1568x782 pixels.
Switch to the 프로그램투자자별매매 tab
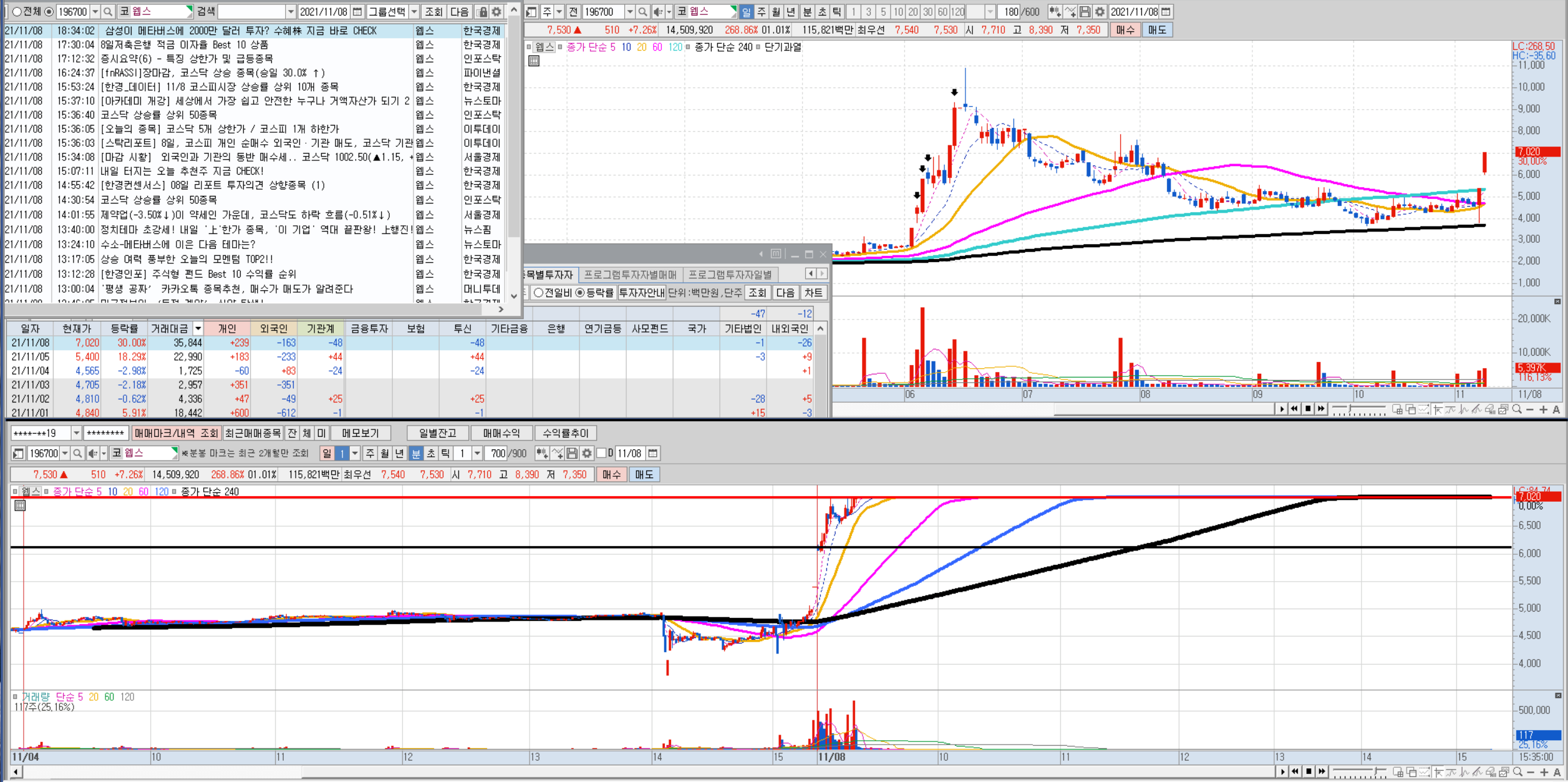(x=630, y=275)
